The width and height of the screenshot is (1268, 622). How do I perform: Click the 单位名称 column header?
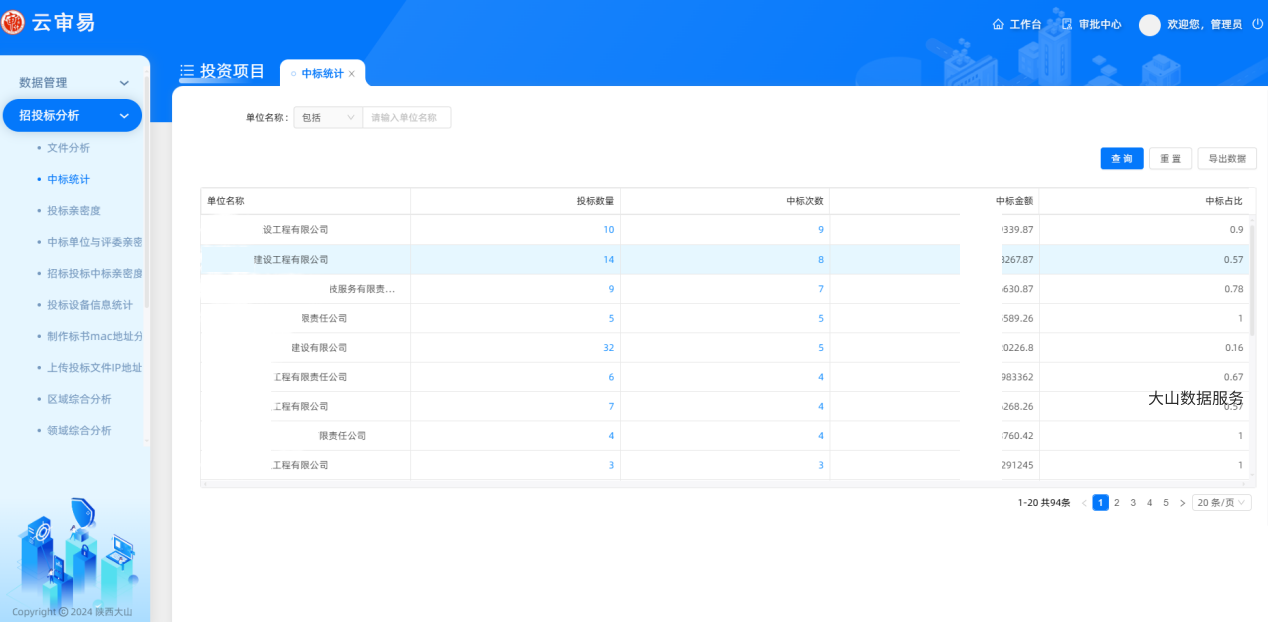coord(306,201)
